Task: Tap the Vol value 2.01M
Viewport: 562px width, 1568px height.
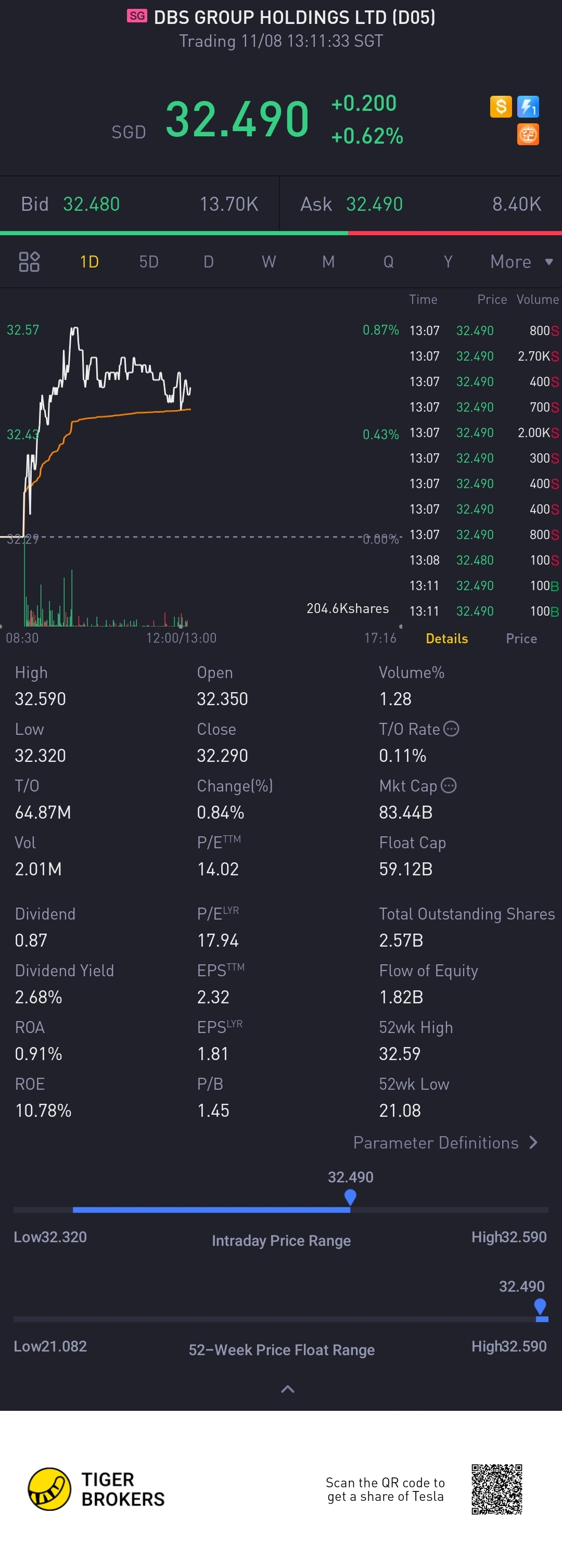Action: (38, 869)
